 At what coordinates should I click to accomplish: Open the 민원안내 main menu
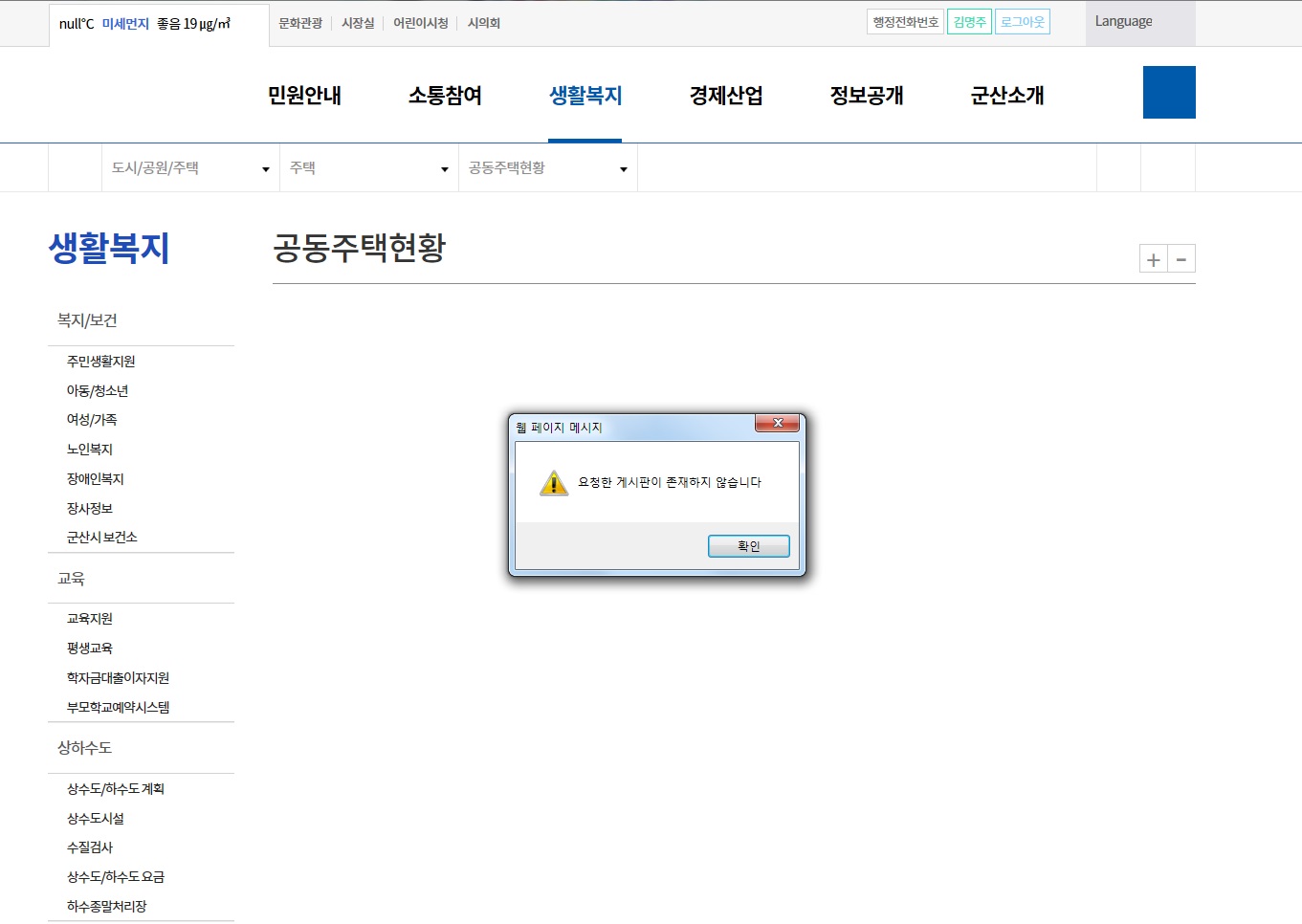point(304,96)
